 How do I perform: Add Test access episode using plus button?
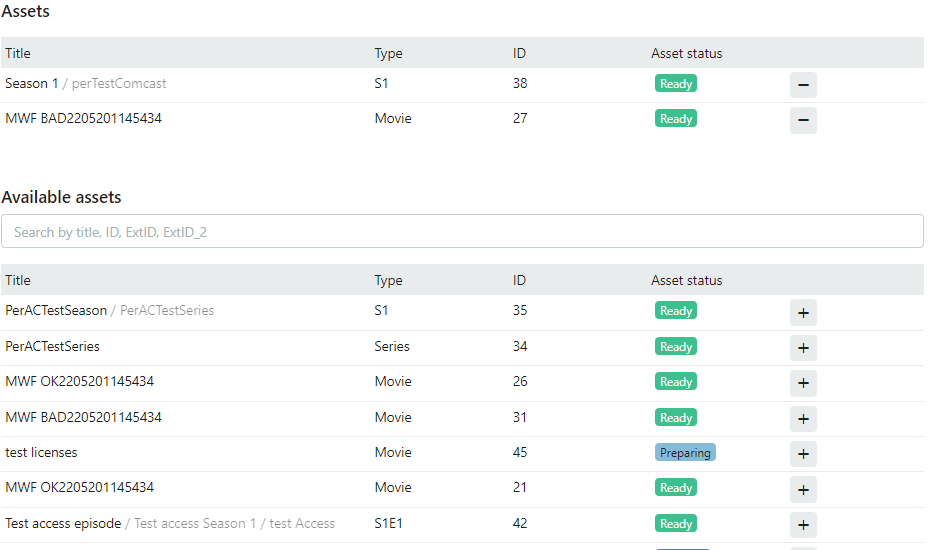[x=803, y=525]
